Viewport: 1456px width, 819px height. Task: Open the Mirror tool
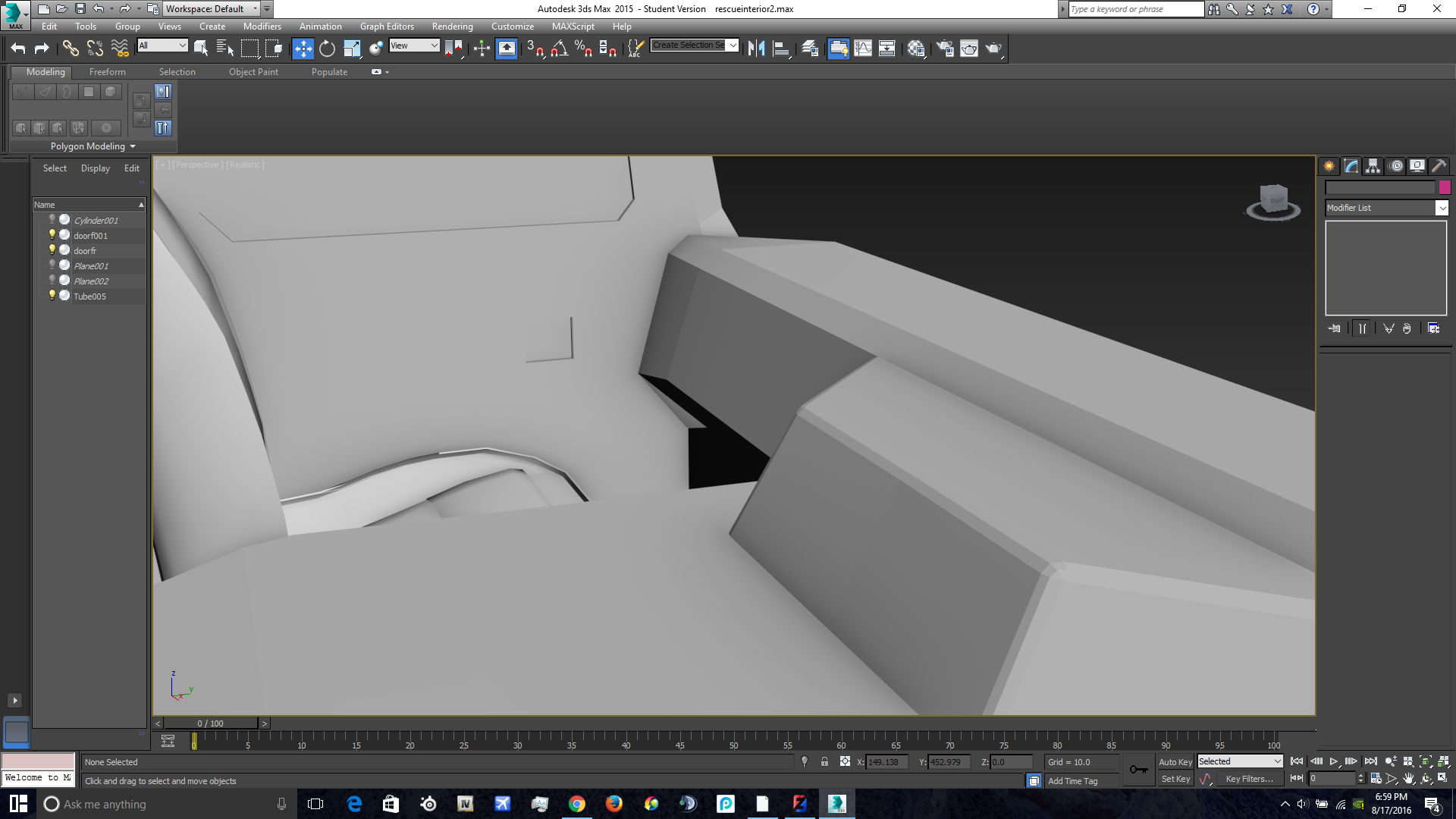point(756,49)
